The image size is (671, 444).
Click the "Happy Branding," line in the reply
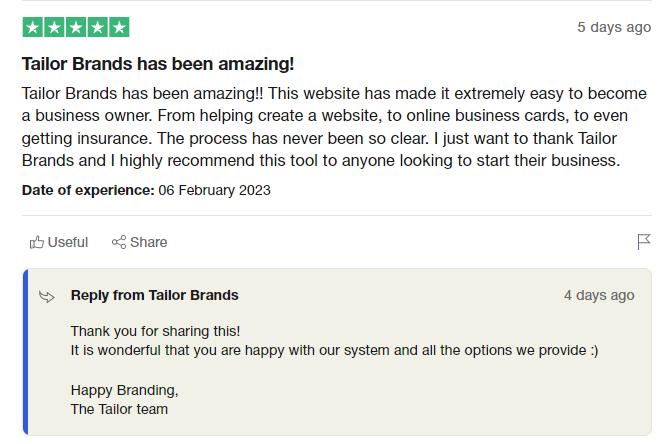coord(124,389)
